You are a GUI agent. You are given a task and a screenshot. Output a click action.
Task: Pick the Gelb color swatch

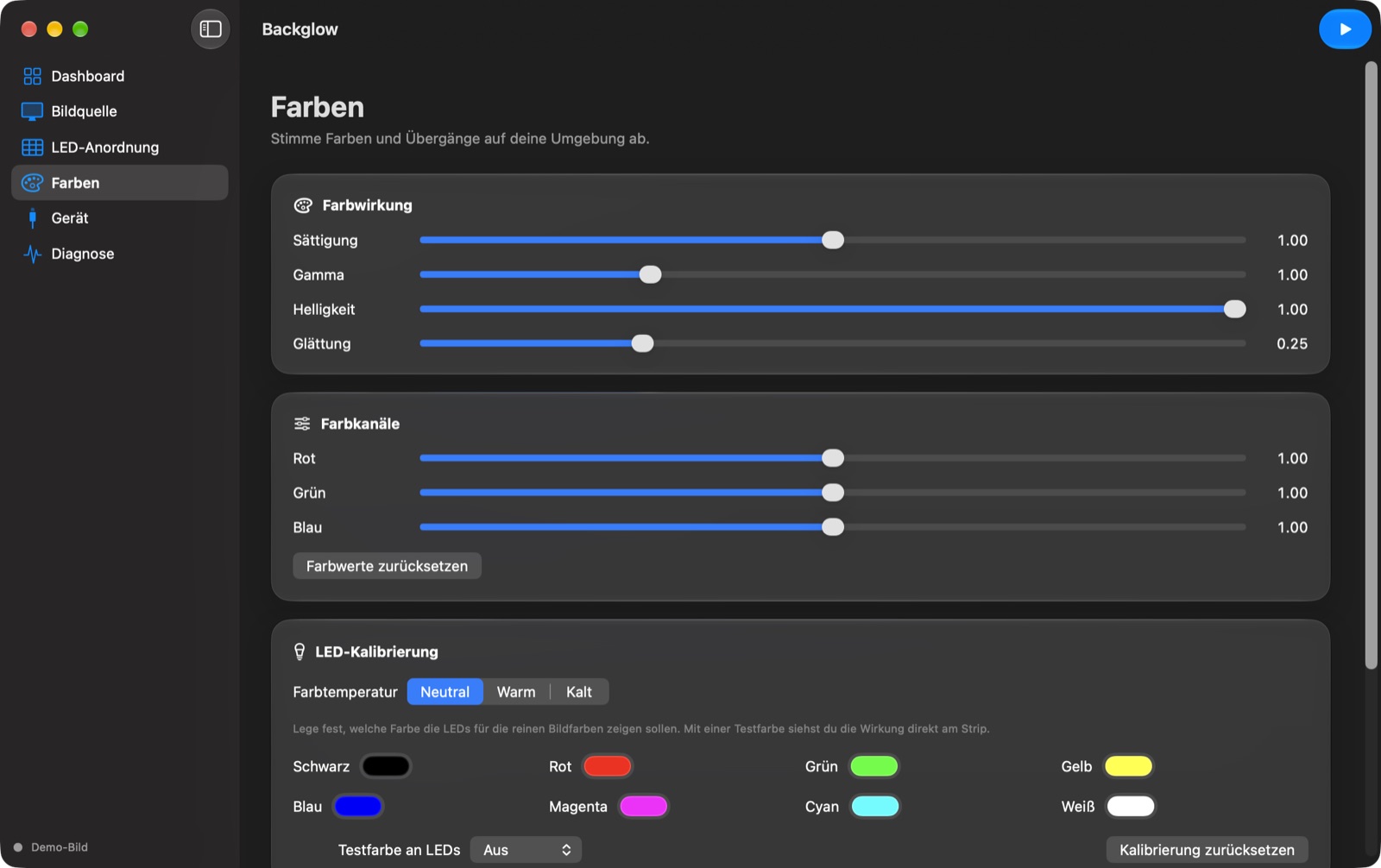tap(1128, 766)
